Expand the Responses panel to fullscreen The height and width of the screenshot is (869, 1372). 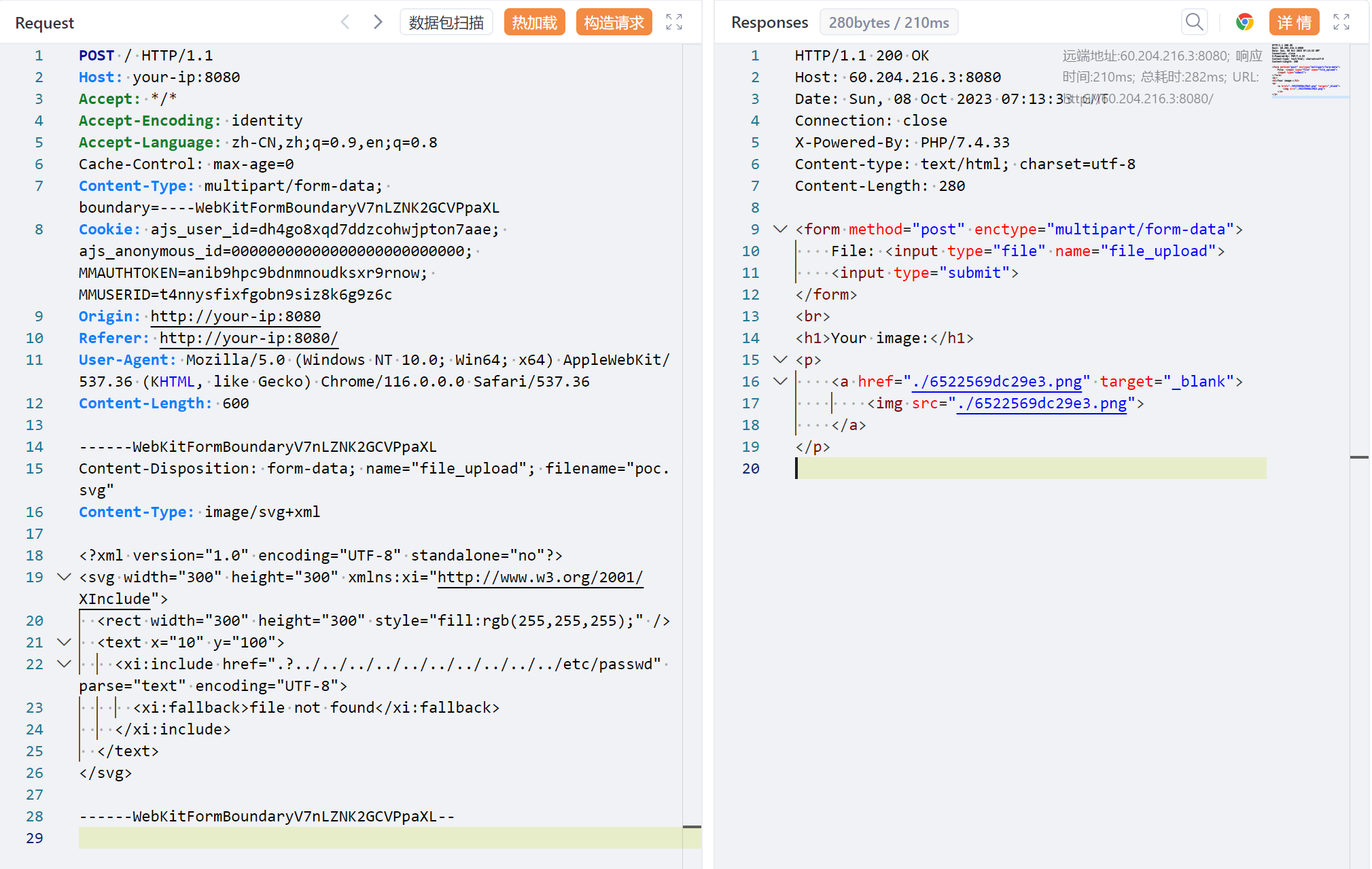tap(1341, 22)
